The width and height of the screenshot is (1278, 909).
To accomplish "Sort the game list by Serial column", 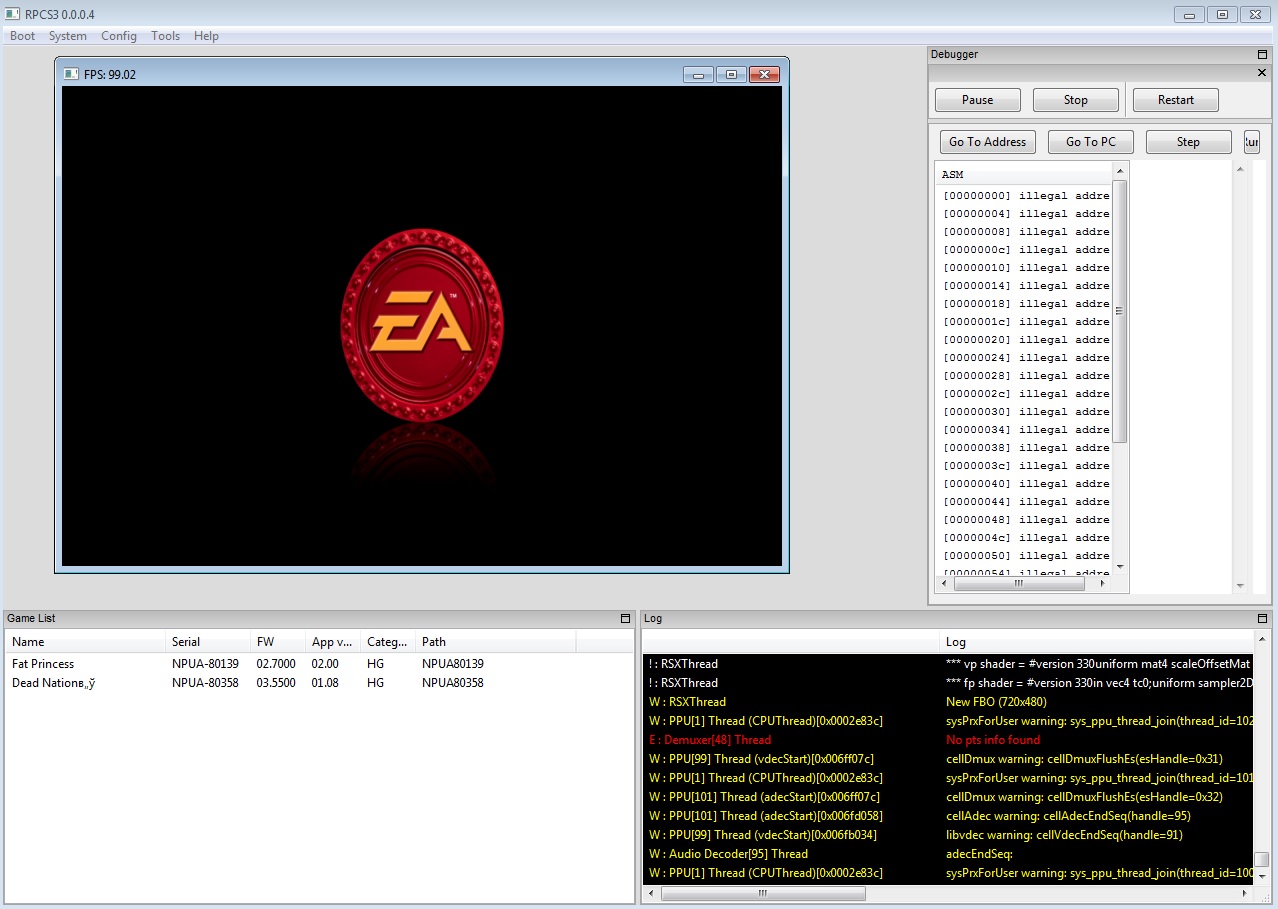I will [186, 642].
